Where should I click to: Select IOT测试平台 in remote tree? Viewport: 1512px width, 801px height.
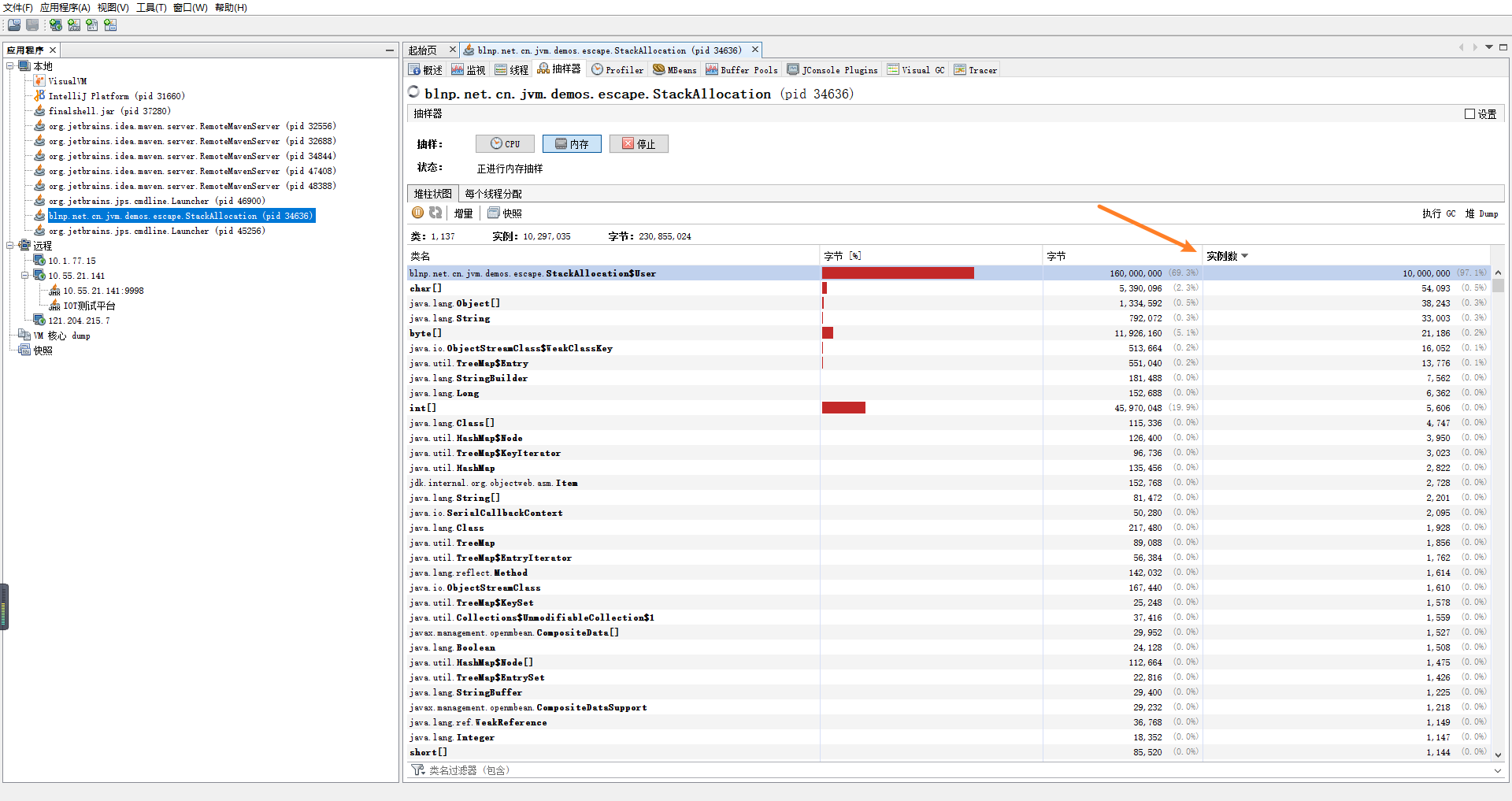click(89, 306)
